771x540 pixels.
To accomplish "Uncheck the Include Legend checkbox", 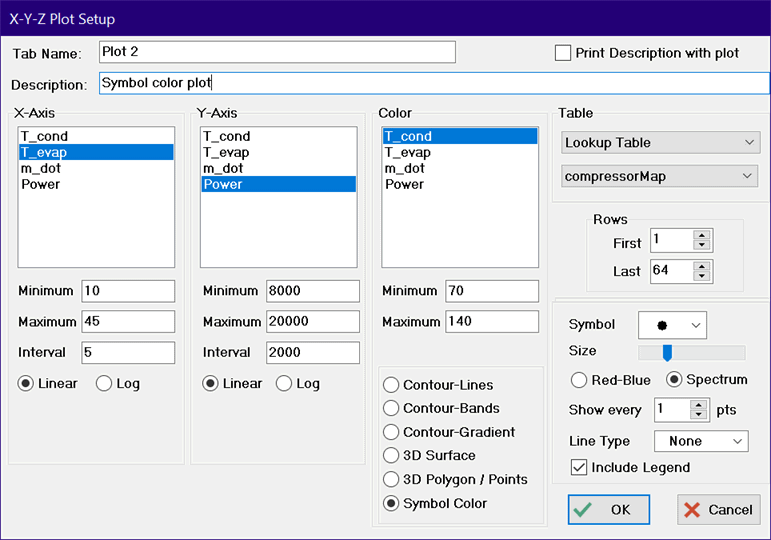I will [577, 467].
